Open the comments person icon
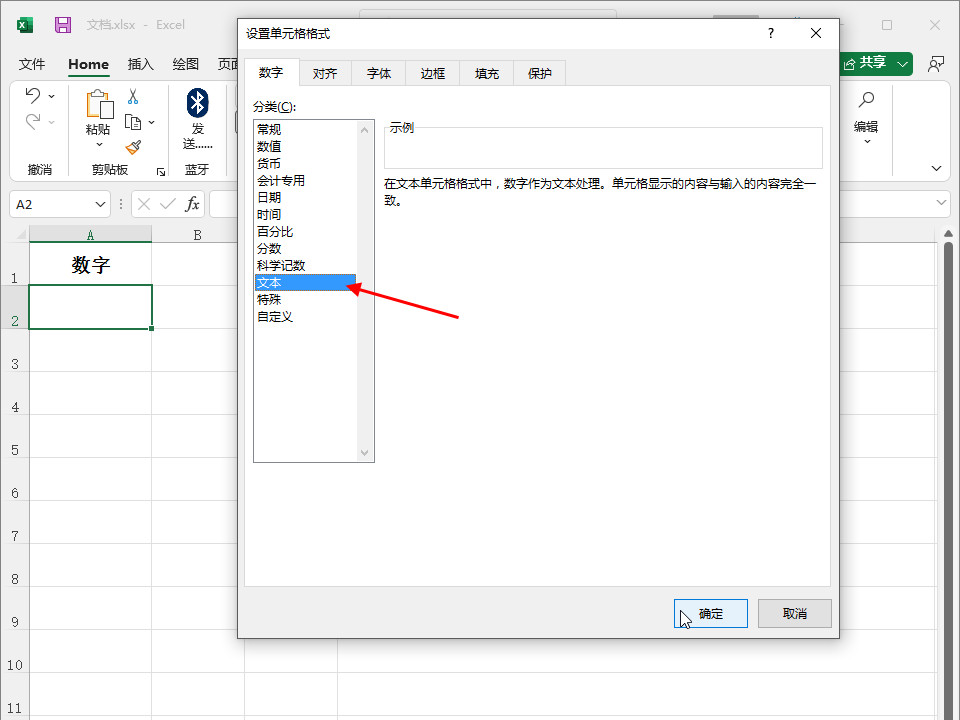This screenshot has width=960, height=720. [x=936, y=64]
